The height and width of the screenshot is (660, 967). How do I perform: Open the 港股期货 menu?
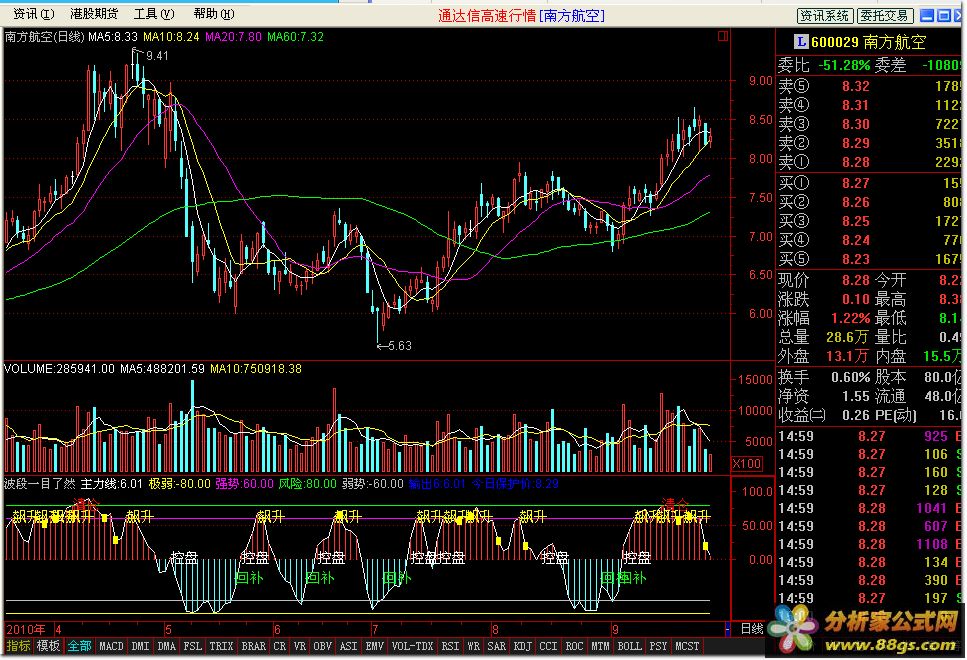[94, 14]
